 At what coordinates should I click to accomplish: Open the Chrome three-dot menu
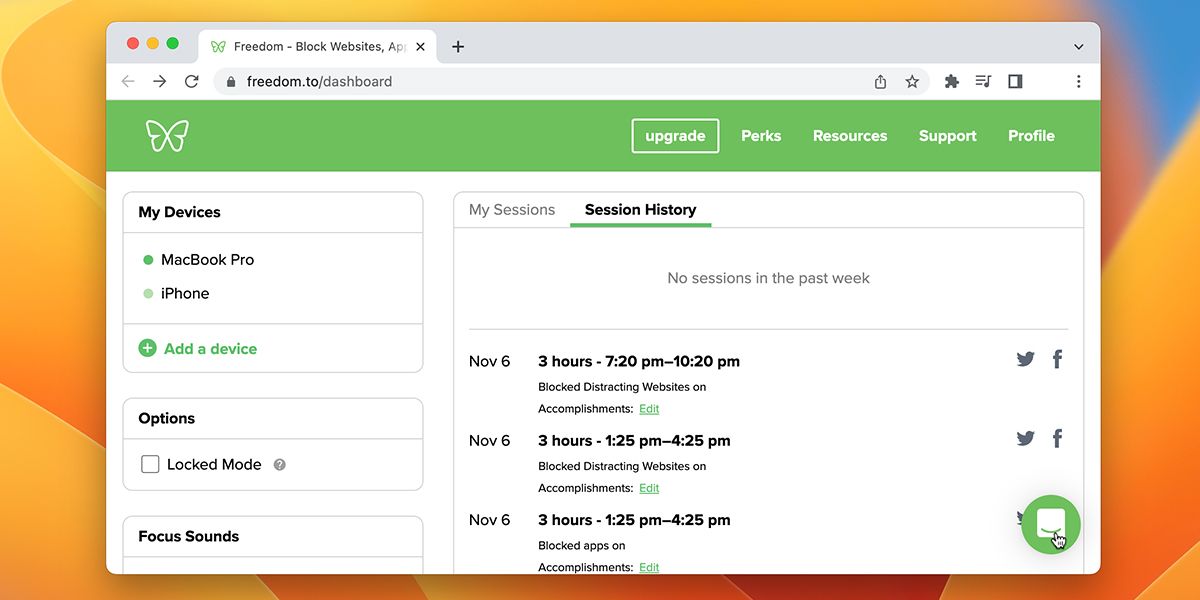pyautogui.click(x=1078, y=82)
